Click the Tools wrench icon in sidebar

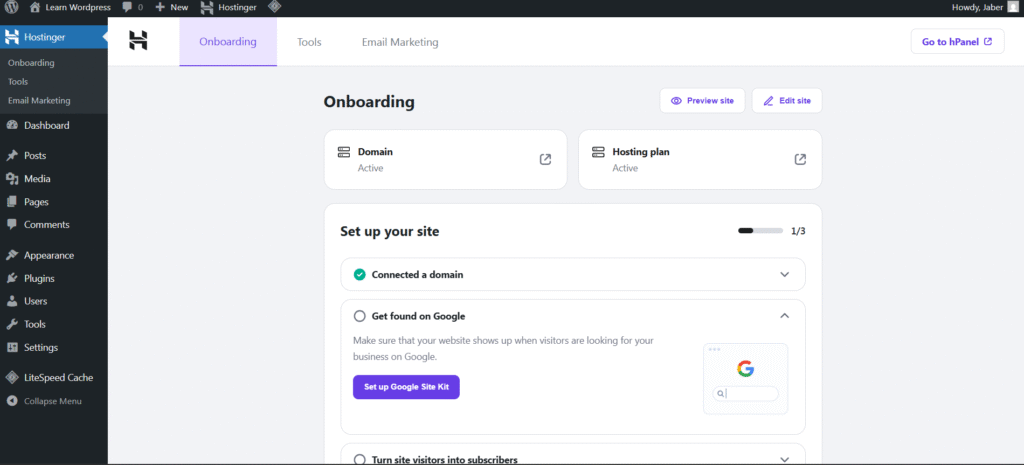click(12, 324)
